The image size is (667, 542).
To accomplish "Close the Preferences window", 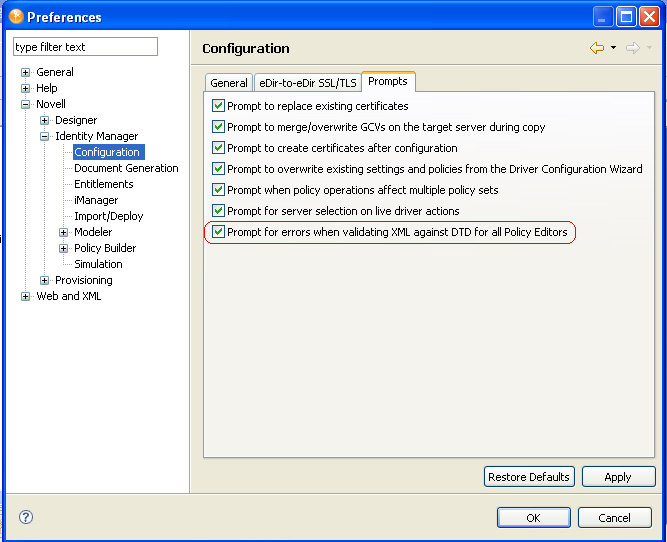I will pos(650,17).
